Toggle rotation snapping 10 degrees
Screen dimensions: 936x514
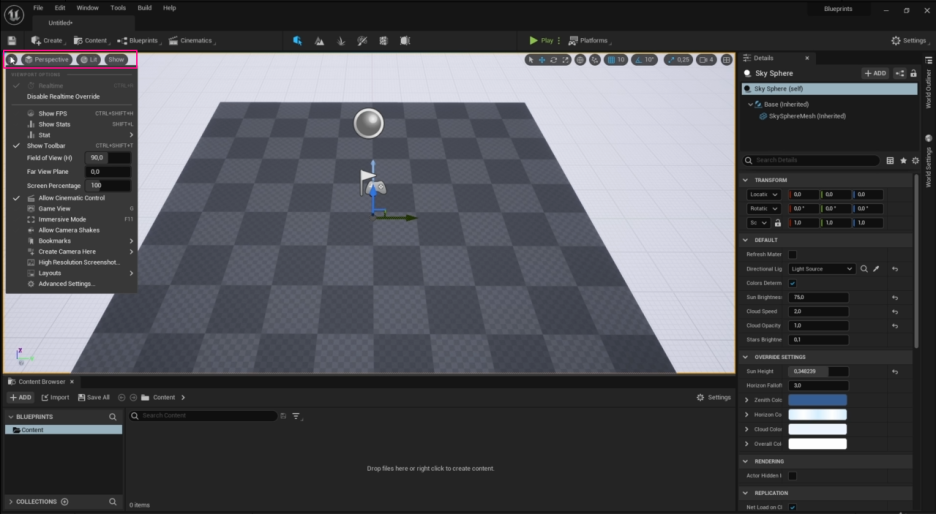(645, 60)
